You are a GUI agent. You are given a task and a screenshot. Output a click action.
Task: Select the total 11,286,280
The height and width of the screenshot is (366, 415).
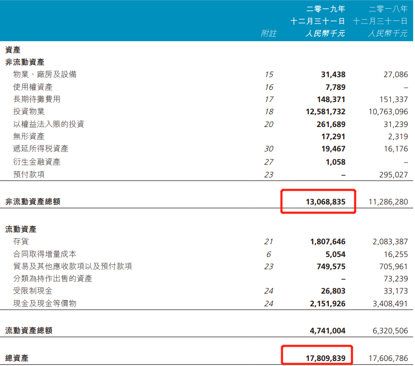[388, 202]
